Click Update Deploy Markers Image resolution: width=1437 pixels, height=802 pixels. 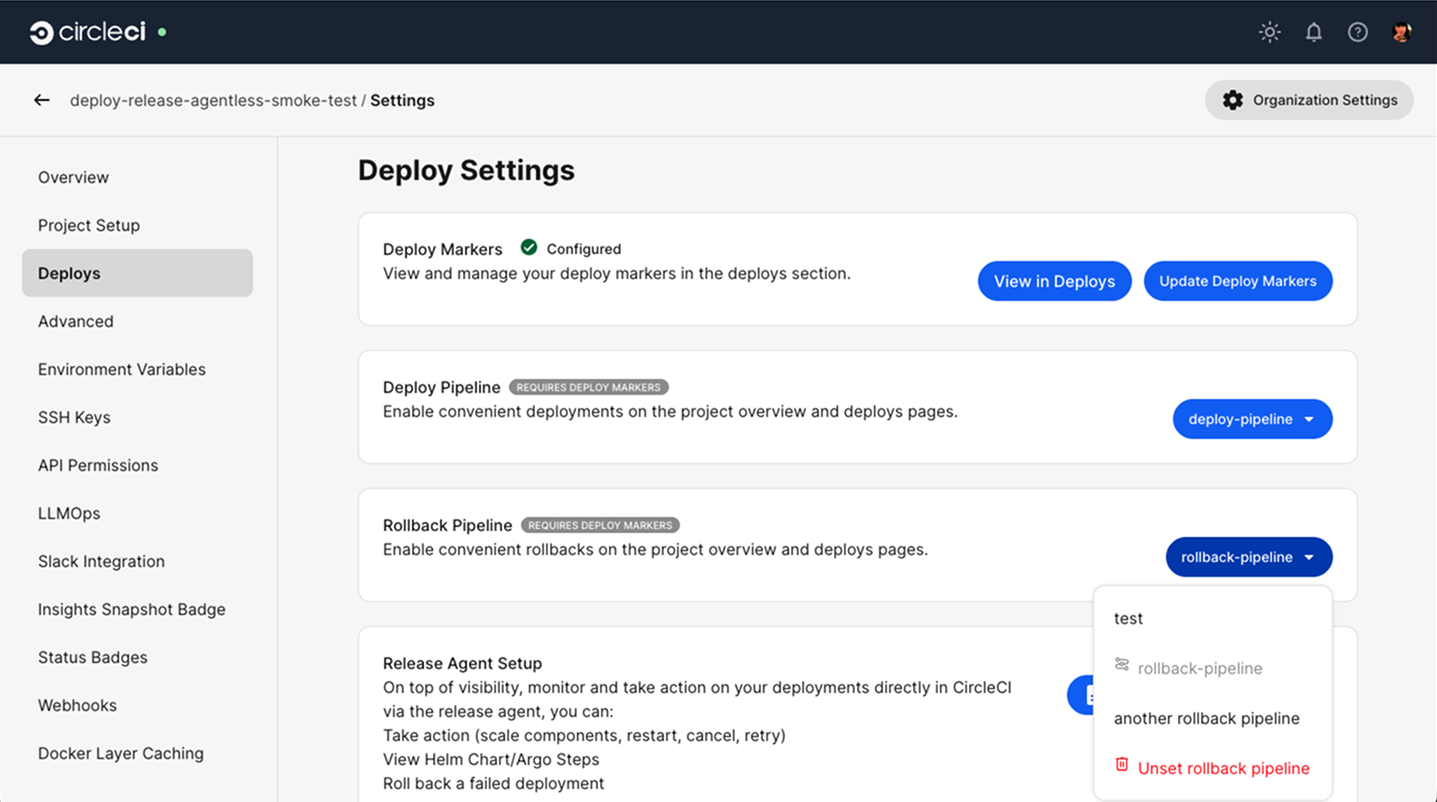click(1238, 281)
